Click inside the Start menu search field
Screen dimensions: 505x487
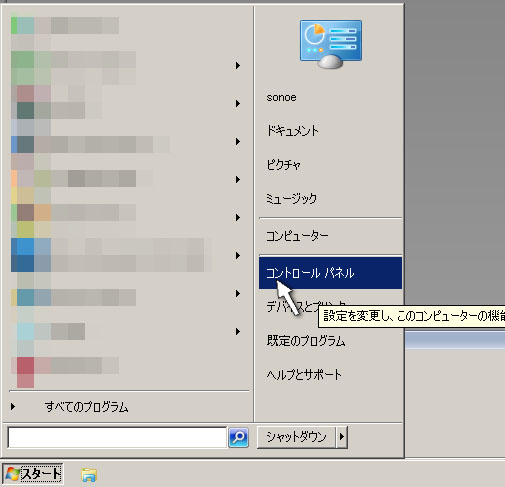click(x=117, y=437)
